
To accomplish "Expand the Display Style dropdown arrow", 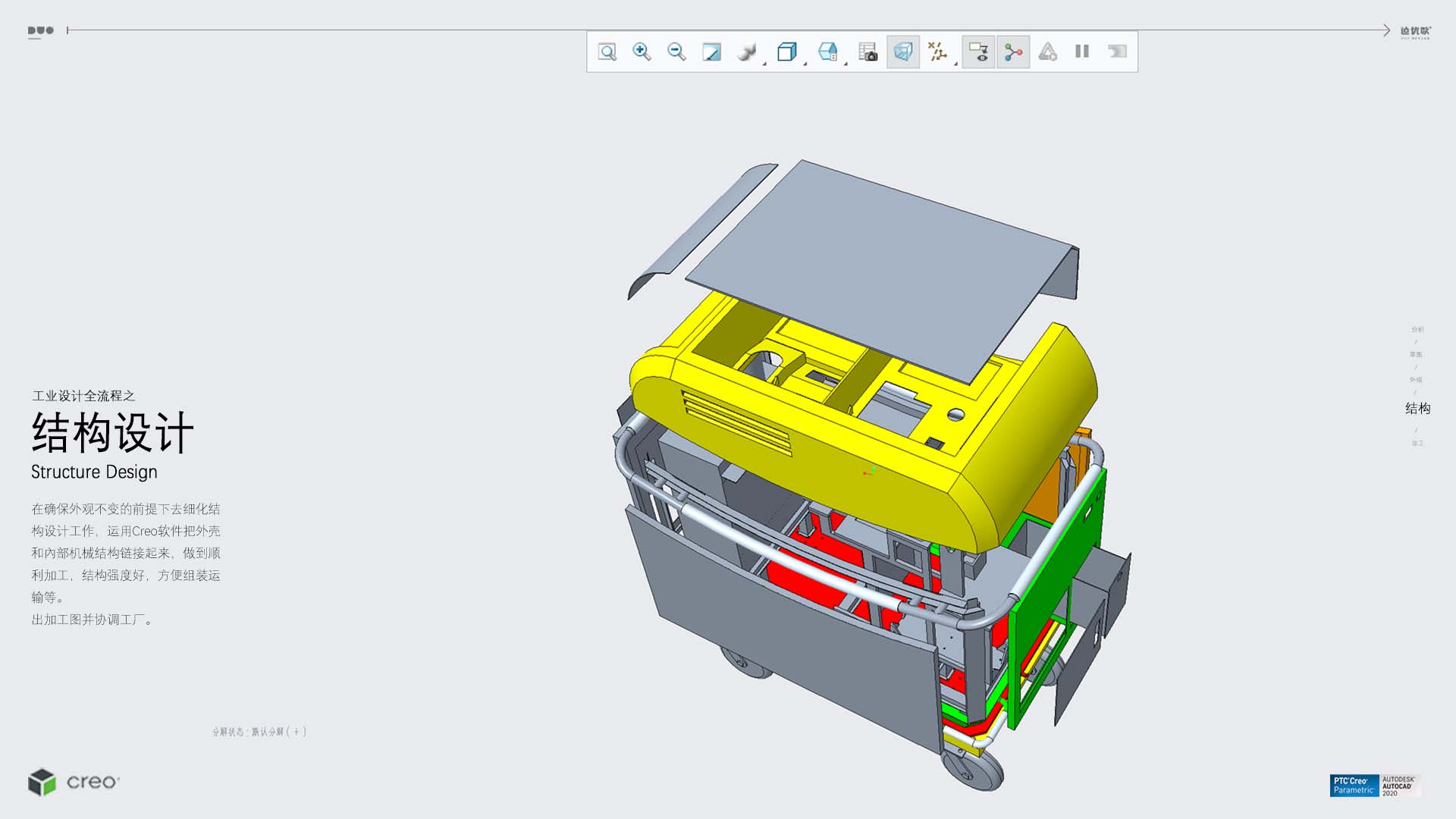I will 805,64.
